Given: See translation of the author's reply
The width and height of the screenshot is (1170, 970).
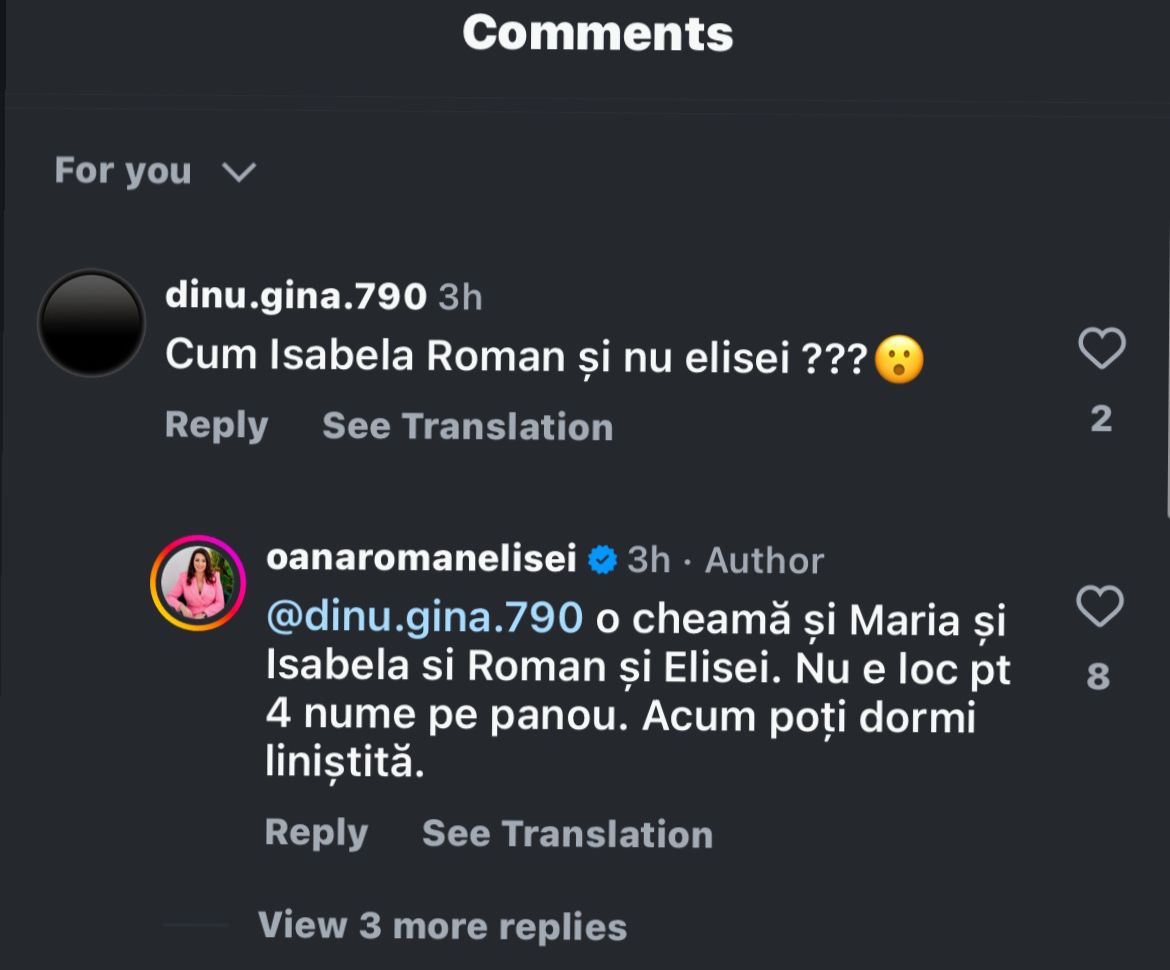Looking at the screenshot, I should coord(567,834).
